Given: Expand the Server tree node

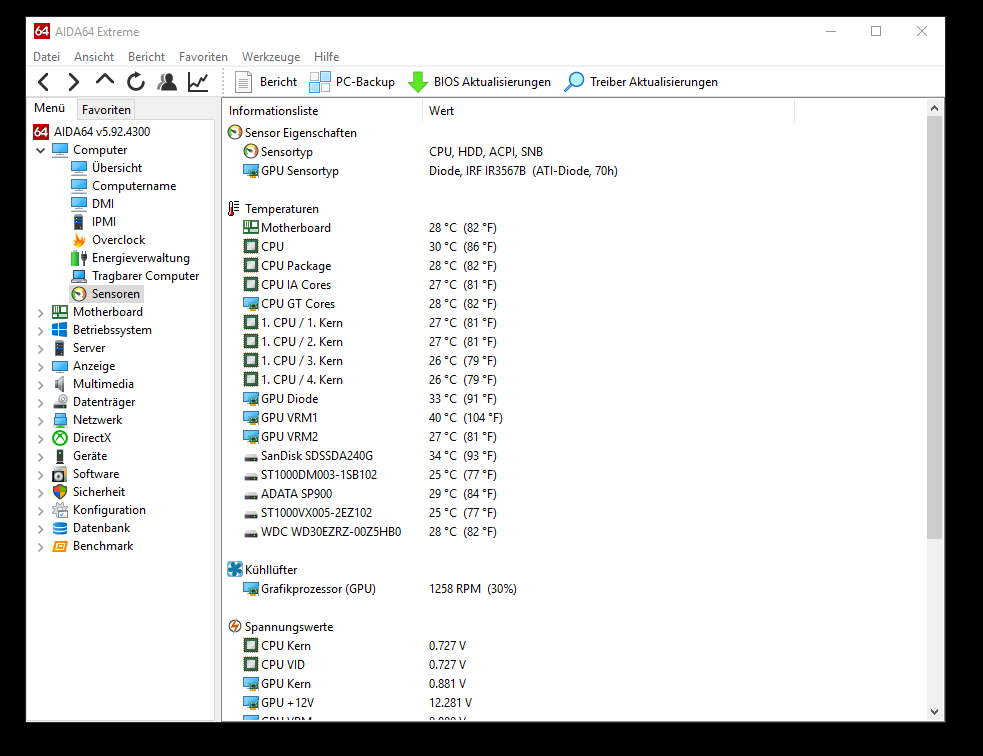Looking at the screenshot, I should tap(41, 349).
